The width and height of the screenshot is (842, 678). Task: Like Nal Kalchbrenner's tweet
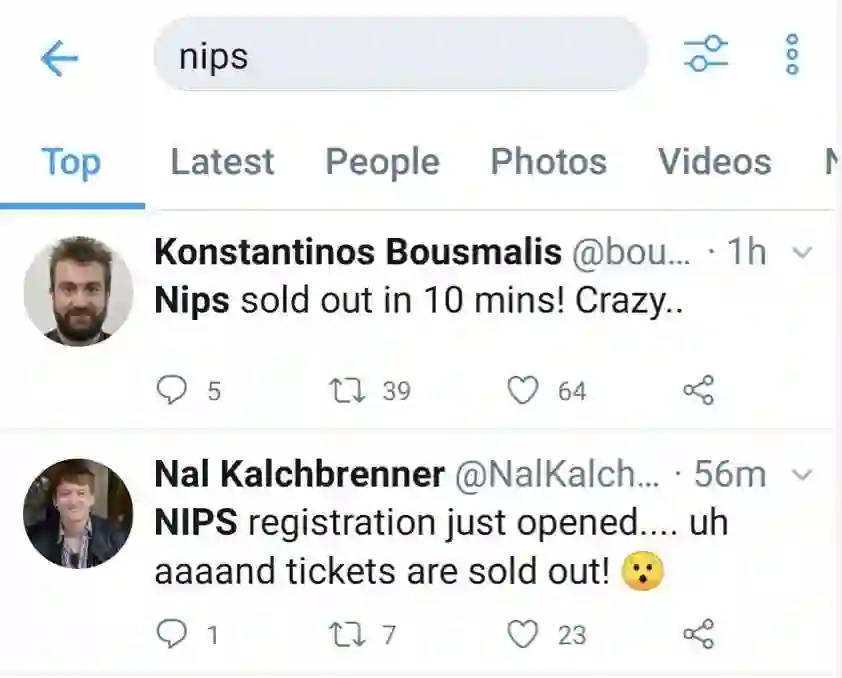pyautogui.click(x=523, y=633)
